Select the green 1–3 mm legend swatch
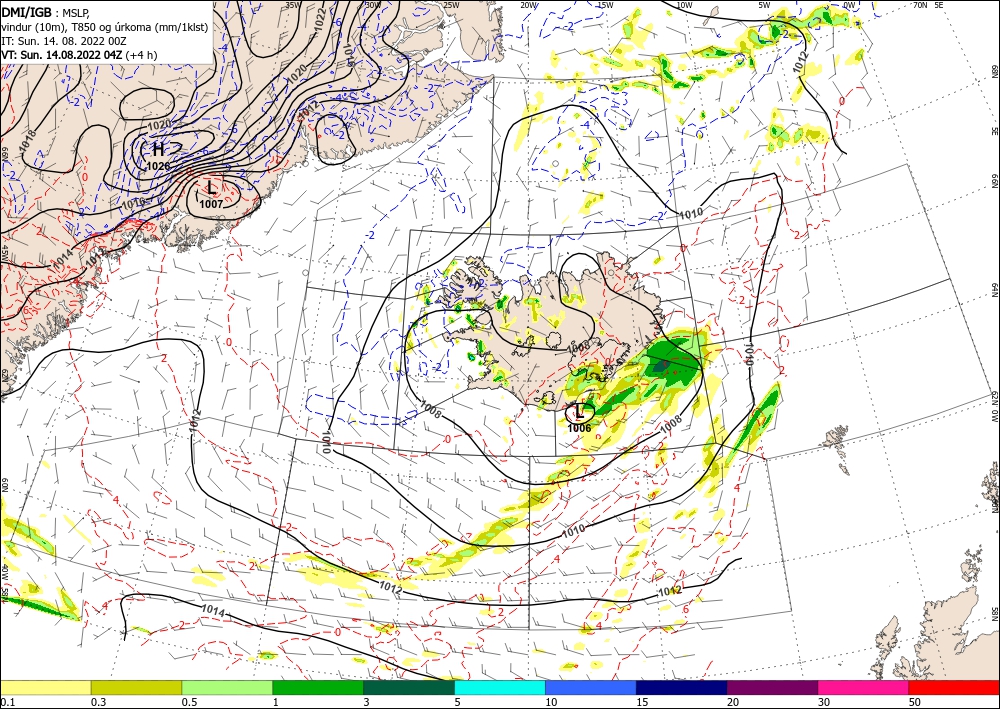The image size is (1000, 709). point(318,687)
